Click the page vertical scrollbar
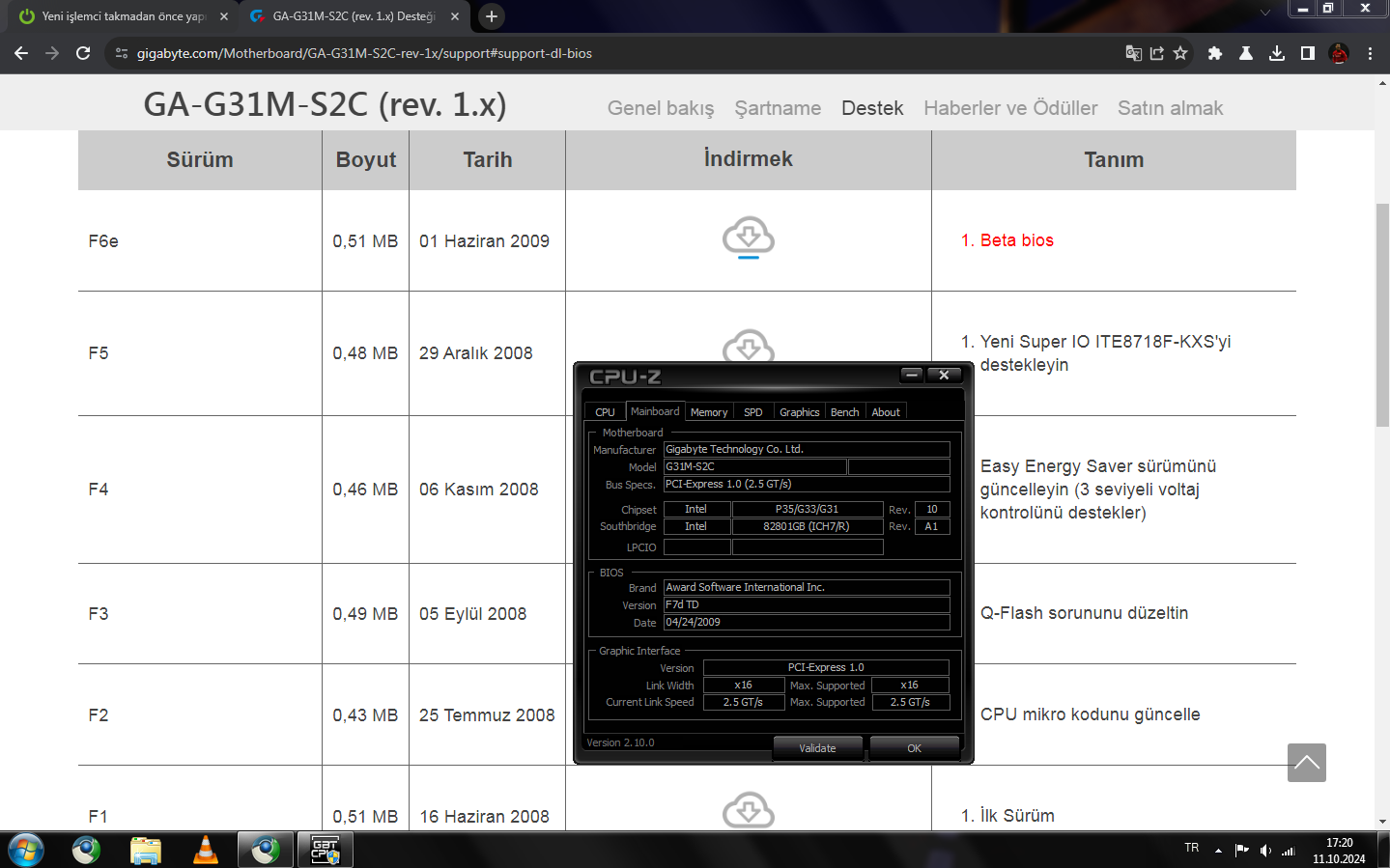This screenshot has width=1390, height=868. (1382, 315)
